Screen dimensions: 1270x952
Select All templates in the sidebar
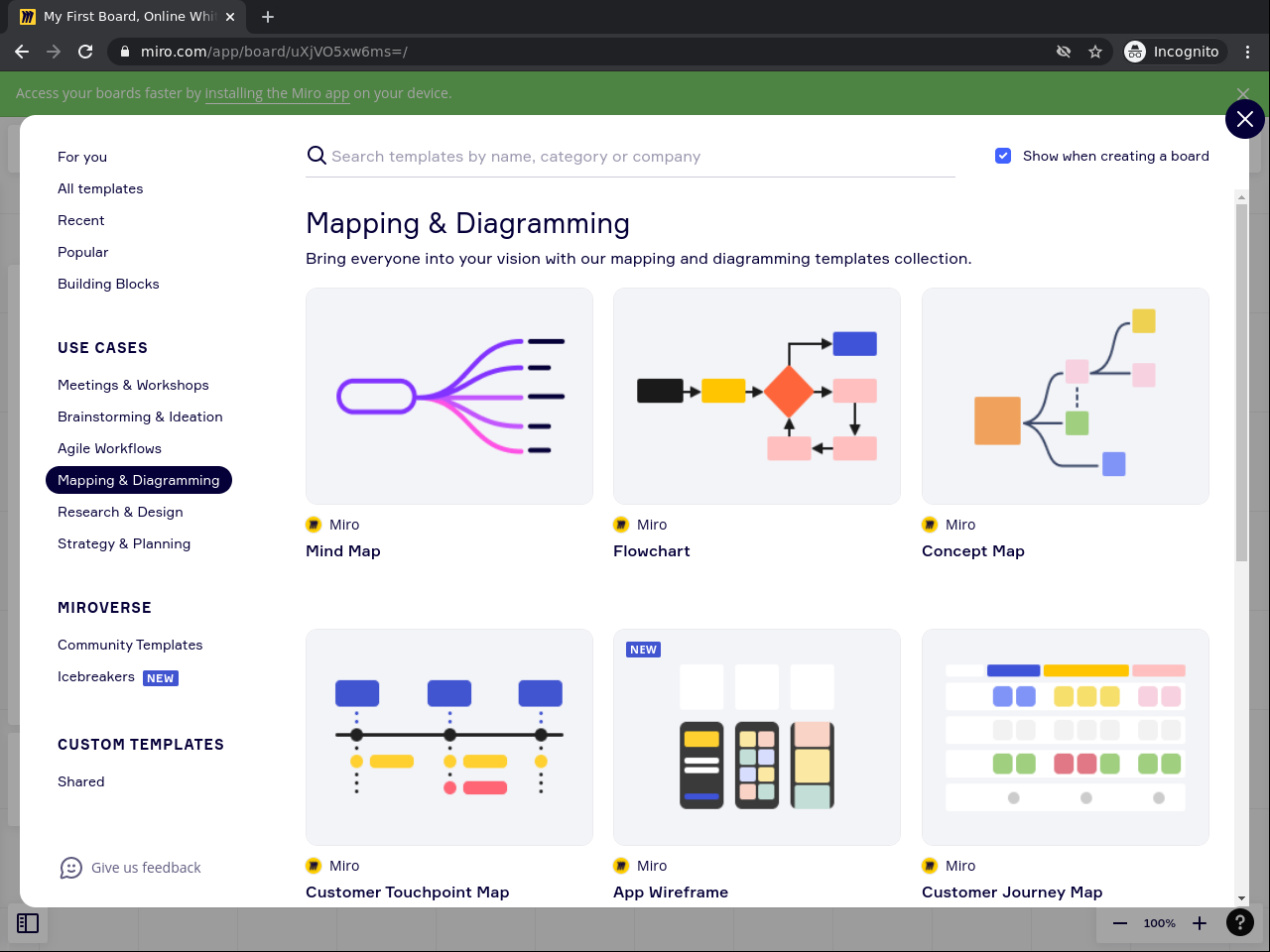(100, 188)
